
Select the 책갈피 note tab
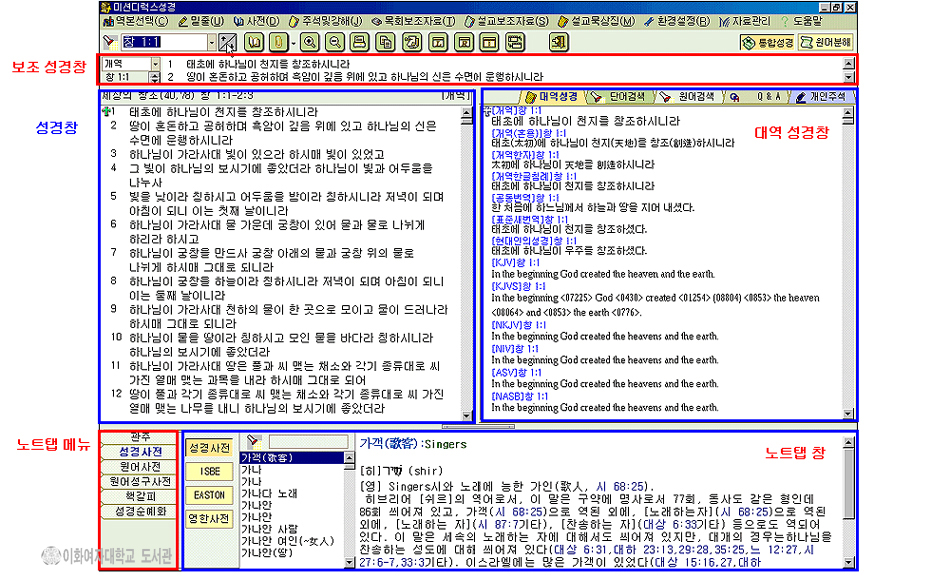tap(140, 496)
